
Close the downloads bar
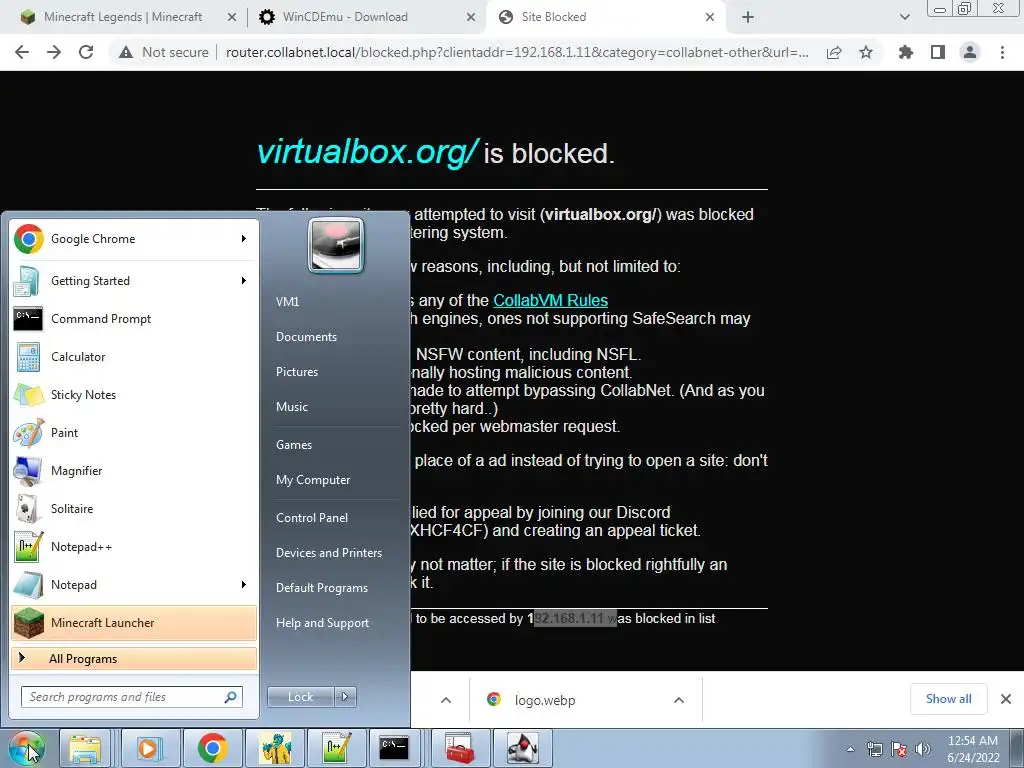point(1006,699)
